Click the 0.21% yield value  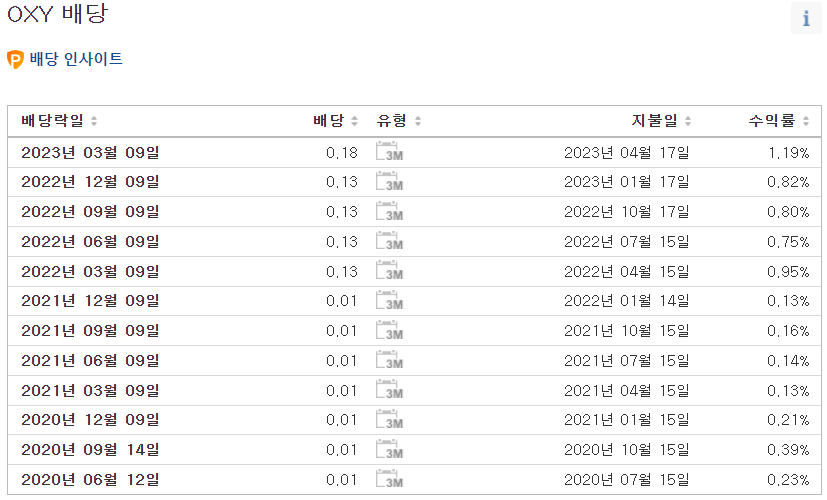(x=788, y=420)
